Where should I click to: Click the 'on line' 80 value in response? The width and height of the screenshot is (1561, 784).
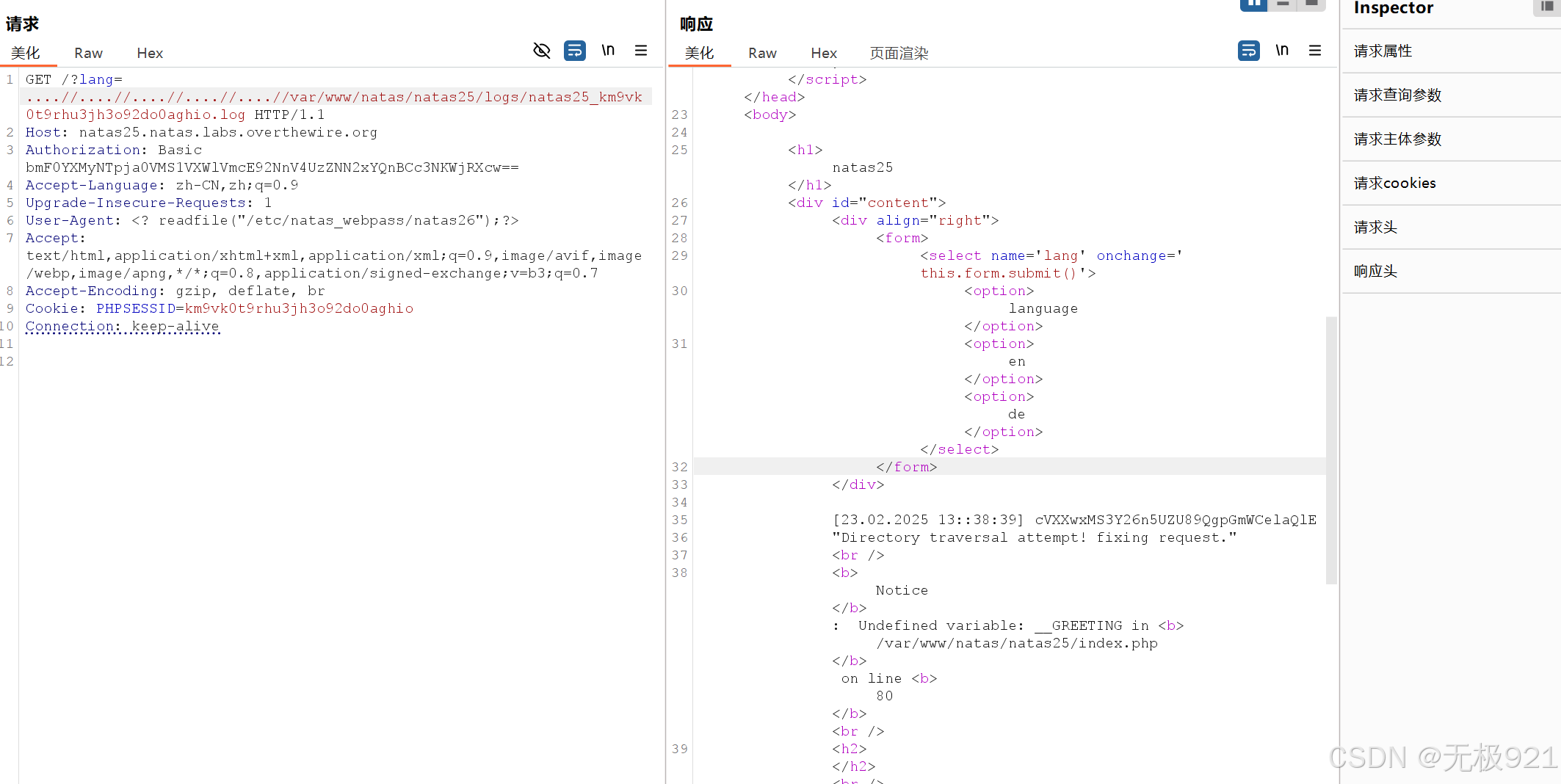tap(885, 696)
